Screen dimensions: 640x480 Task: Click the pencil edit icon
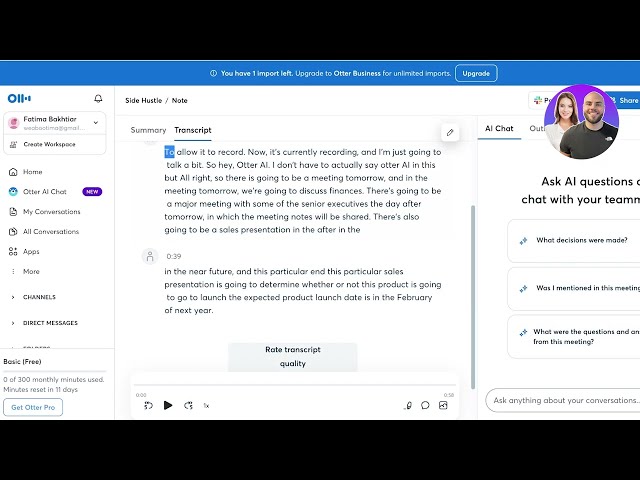pos(450,132)
